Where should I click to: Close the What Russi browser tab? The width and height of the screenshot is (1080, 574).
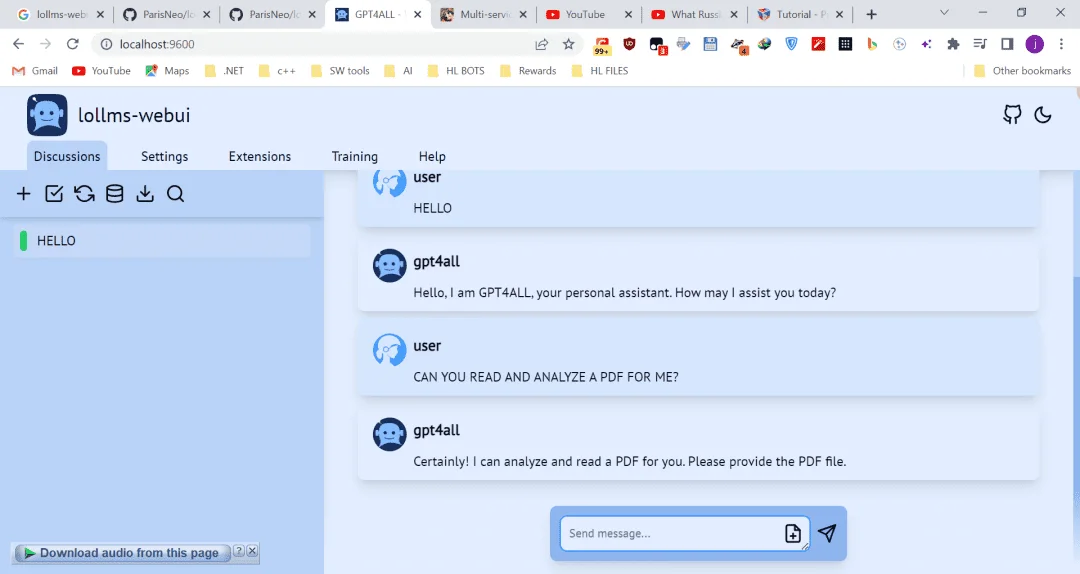click(x=734, y=14)
